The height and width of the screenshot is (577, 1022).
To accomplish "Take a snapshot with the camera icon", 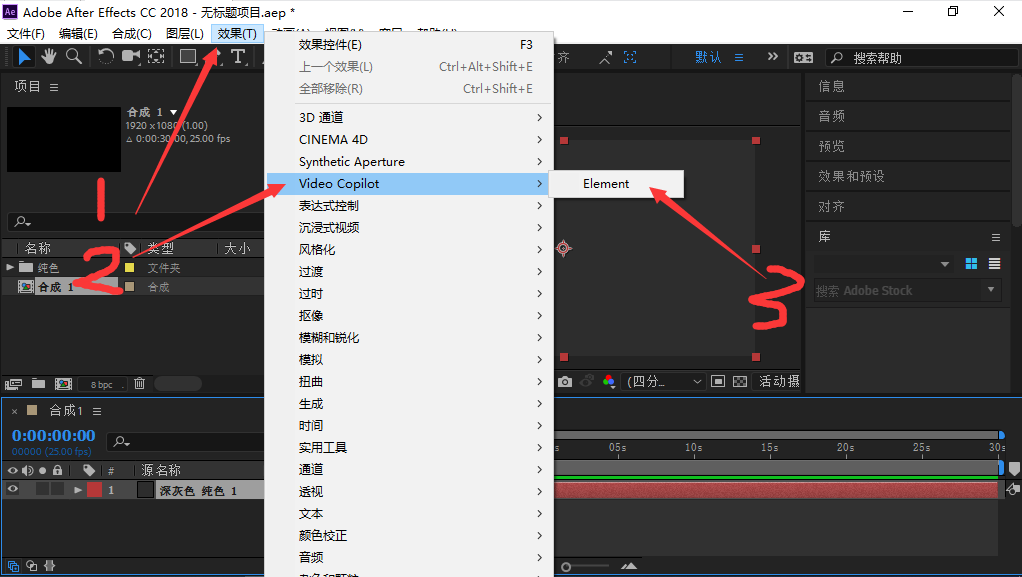I will (565, 381).
